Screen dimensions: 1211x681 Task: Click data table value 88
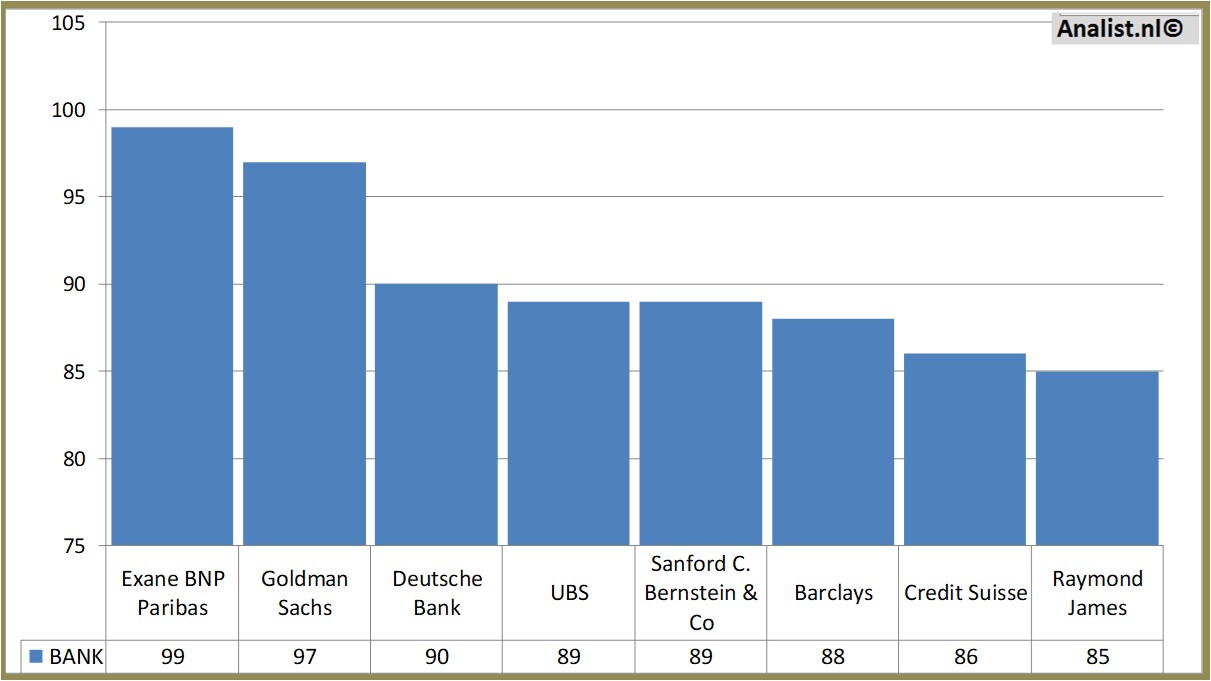click(x=832, y=657)
